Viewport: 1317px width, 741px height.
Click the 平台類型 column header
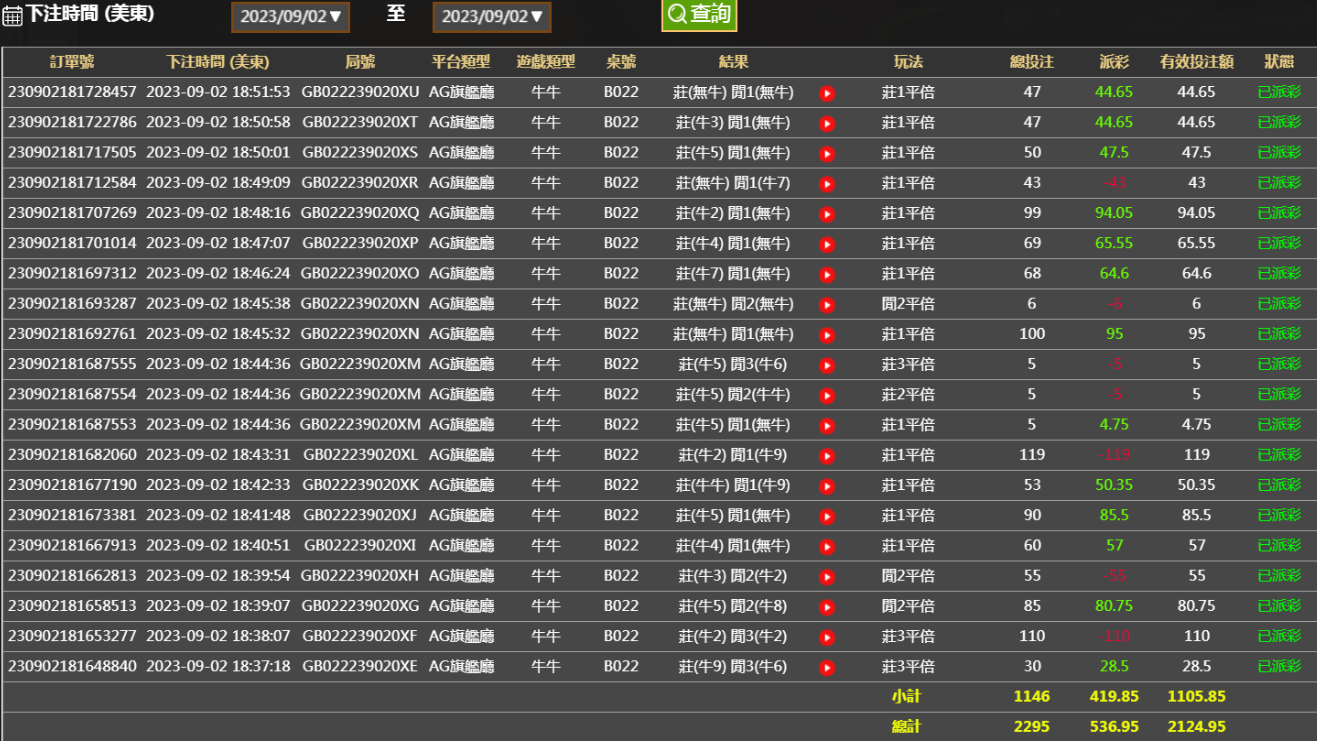[461, 62]
